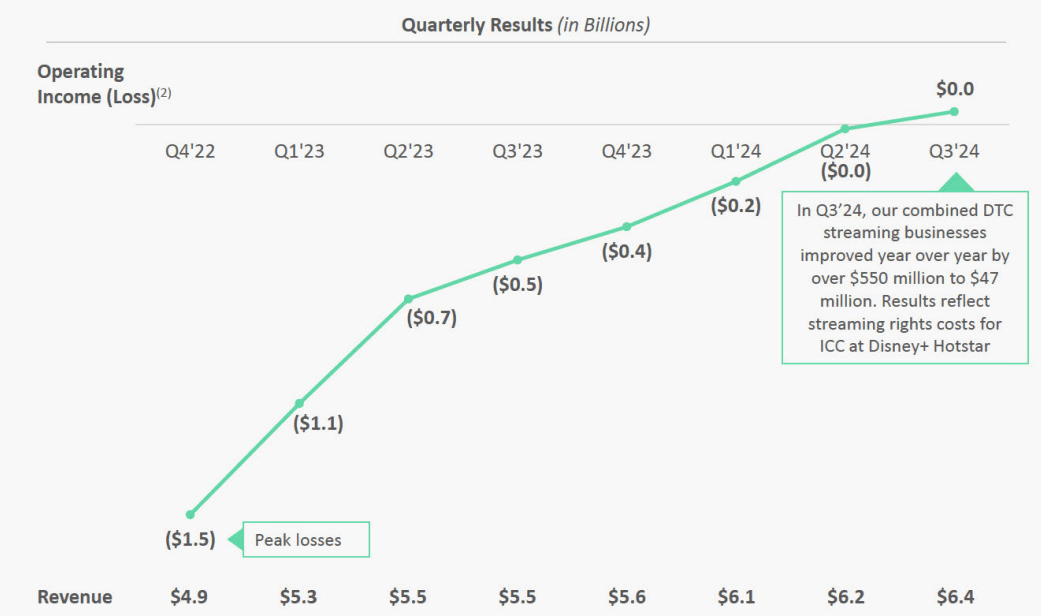
Task: Click the green triangle above the Q3'24 callout
Action: click(956, 182)
